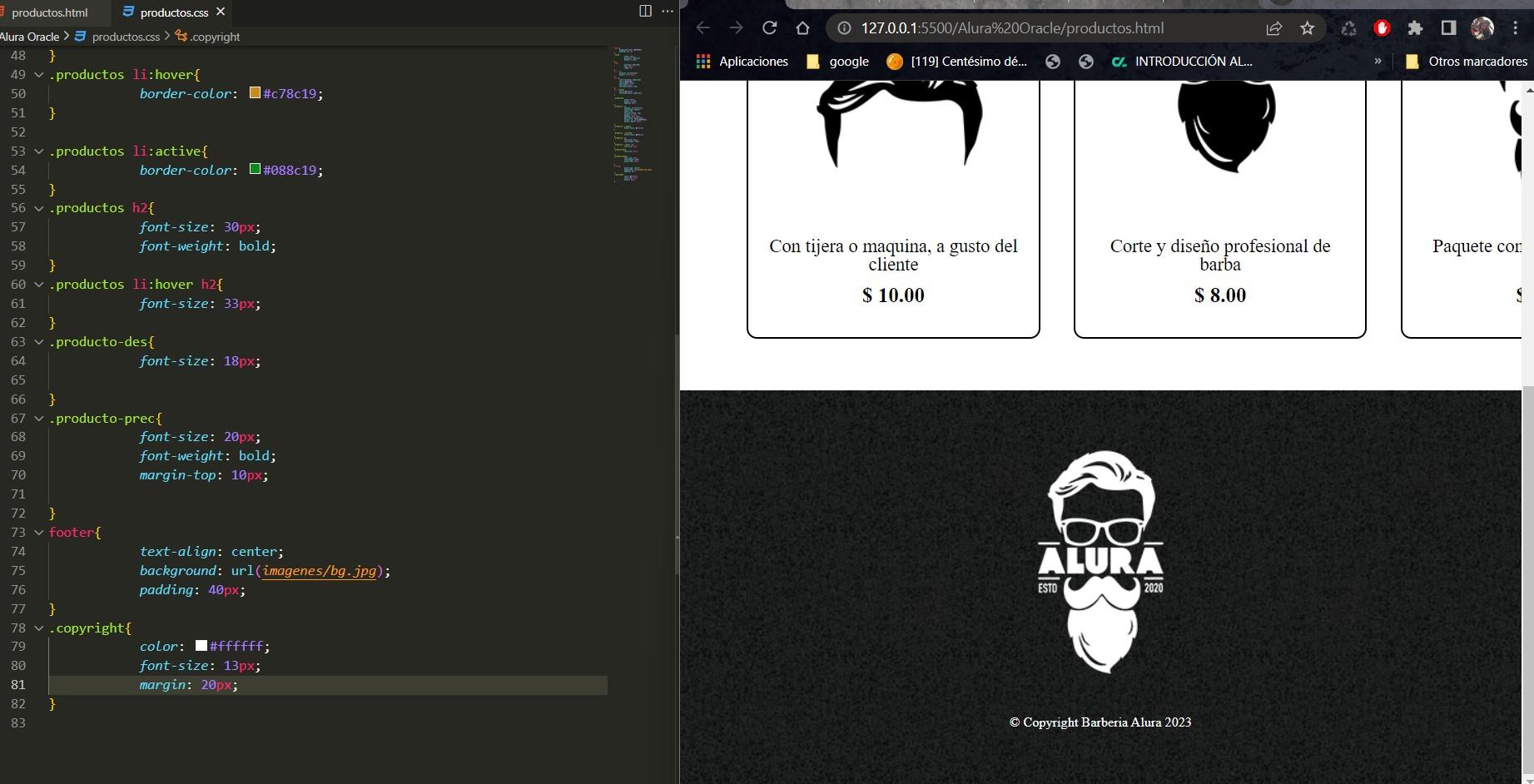This screenshot has width=1534, height=784.
Task: Open the first globe bookmark
Action: pos(1053,62)
